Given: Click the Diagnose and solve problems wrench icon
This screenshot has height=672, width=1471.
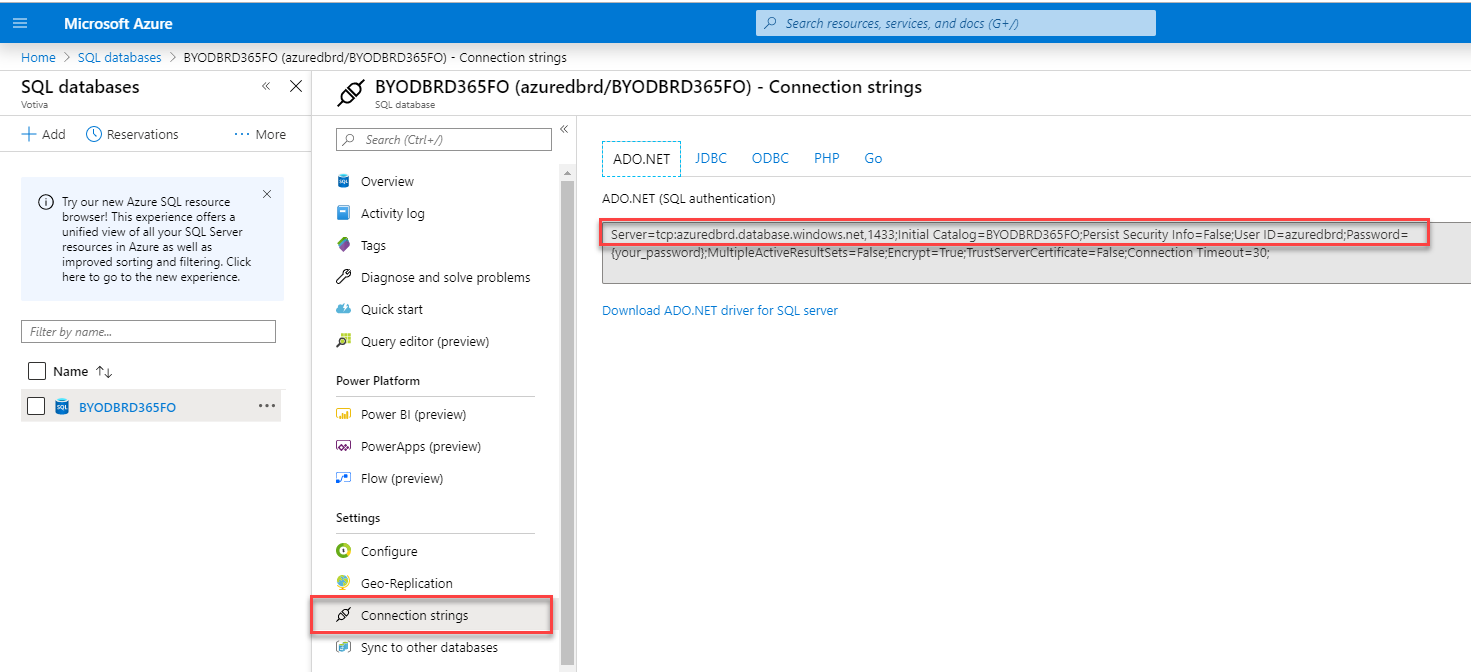Looking at the screenshot, I should tap(343, 277).
